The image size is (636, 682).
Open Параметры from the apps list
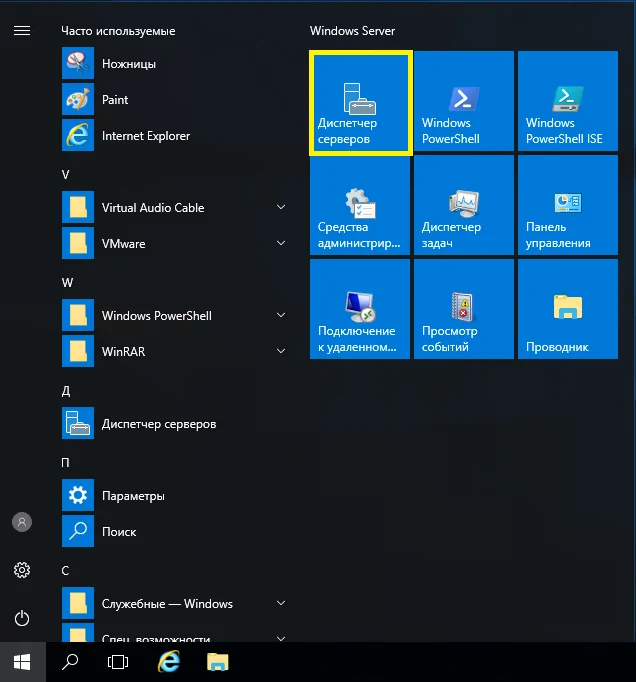174,496
